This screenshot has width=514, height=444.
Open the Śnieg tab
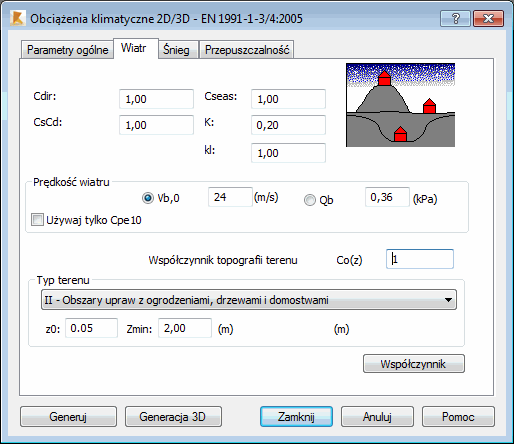point(176,50)
